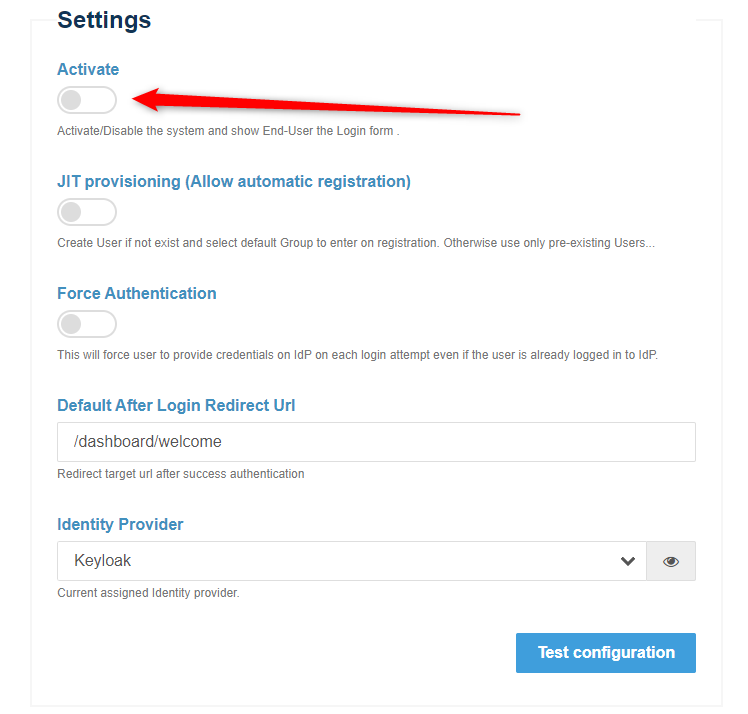Click the Default After Login Redirect Url label
This screenshot has width=748, height=714.
pyautogui.click(x=176, y=405)
